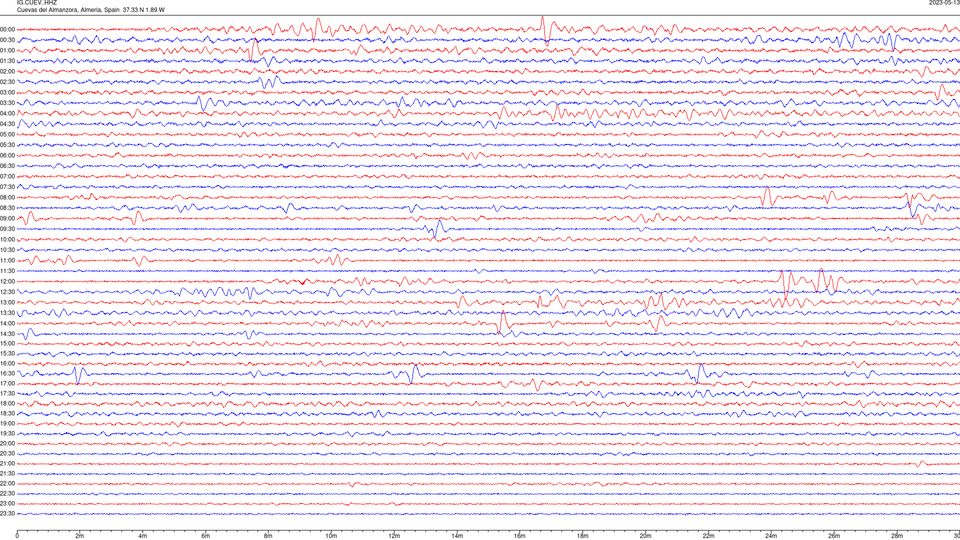Select the 23:30 trace time label

pos(7,514)
